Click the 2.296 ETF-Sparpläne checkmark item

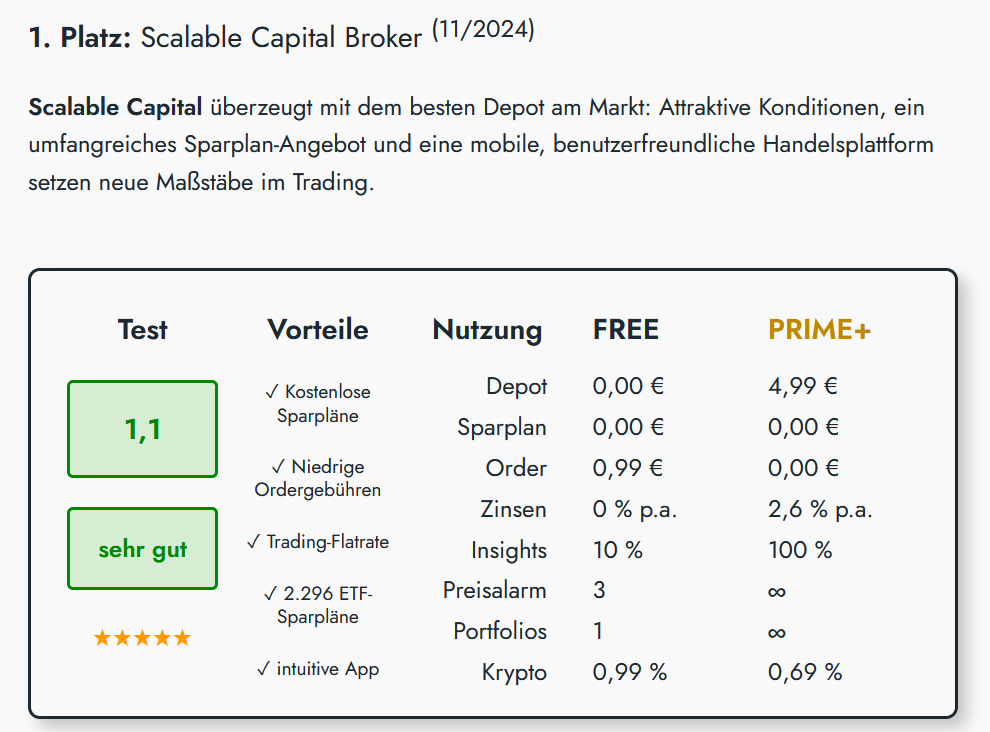pyautogui.click(x=318, y=605)
